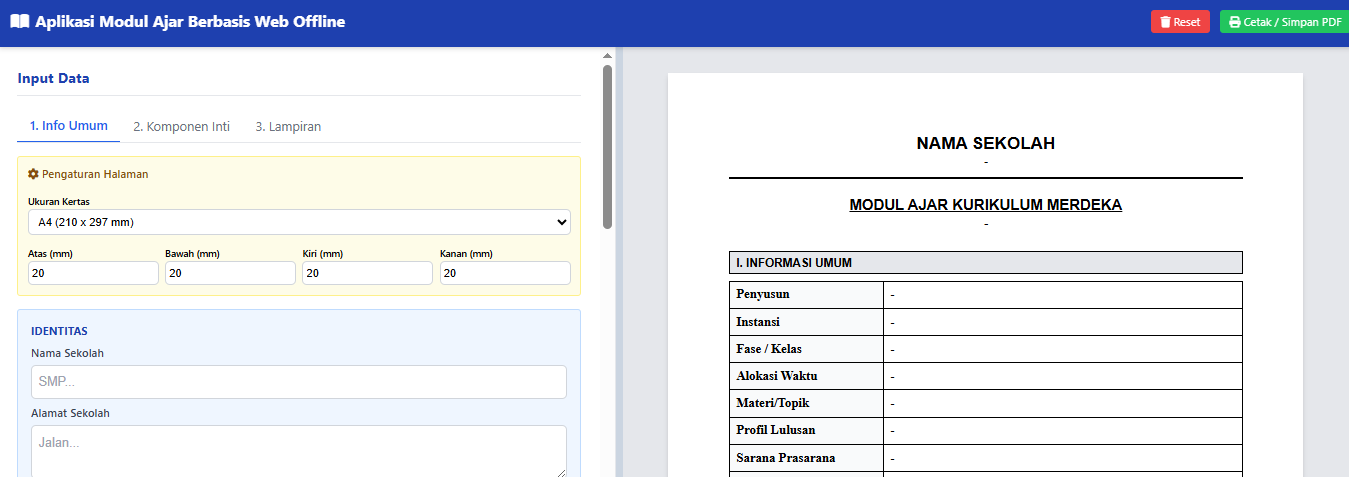Click the Profil Lulusan row label
Screen dimensions: 1349x477
tap(776, 430)
